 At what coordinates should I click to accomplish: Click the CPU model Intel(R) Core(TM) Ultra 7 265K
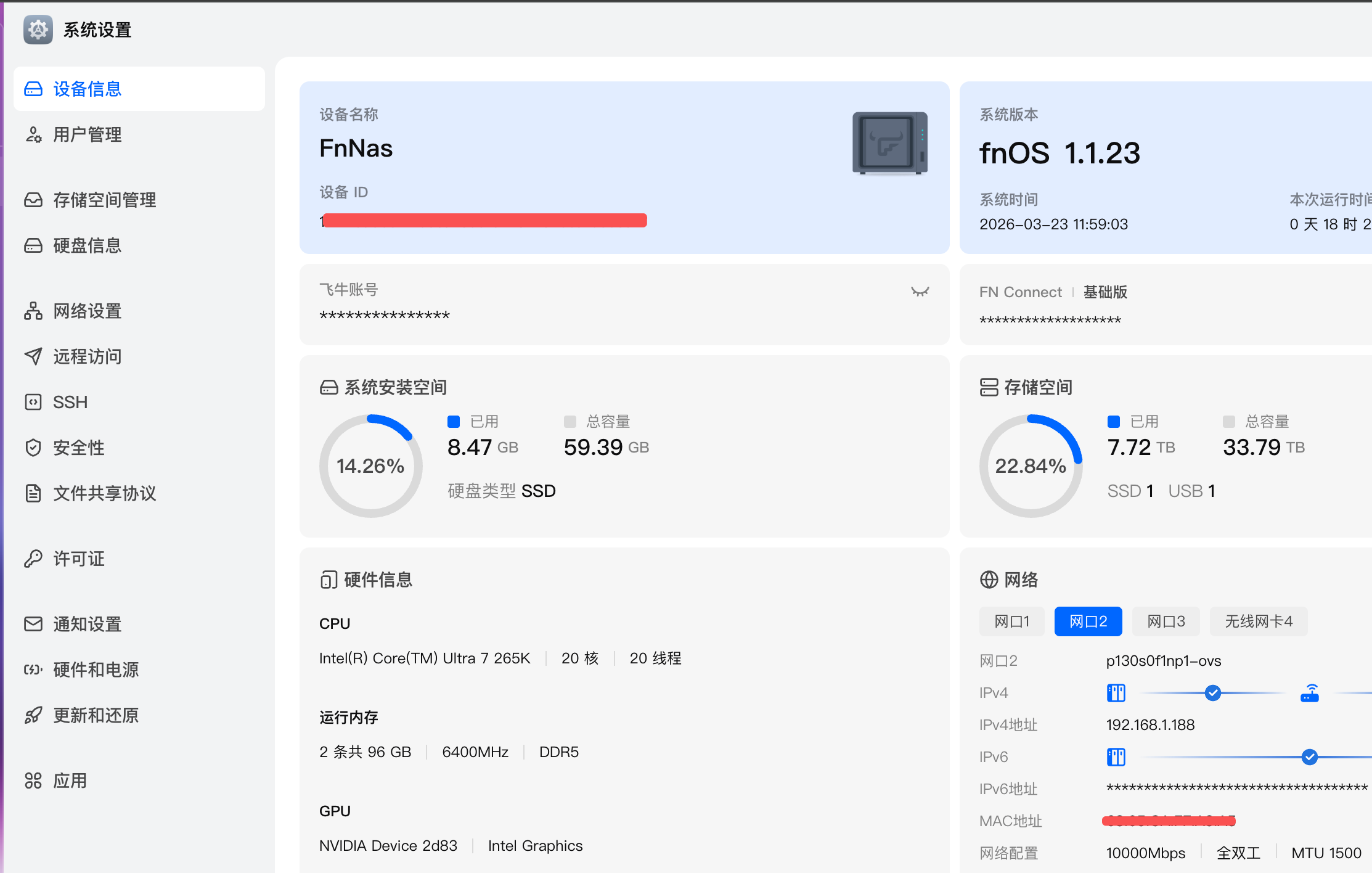(425, 658)
